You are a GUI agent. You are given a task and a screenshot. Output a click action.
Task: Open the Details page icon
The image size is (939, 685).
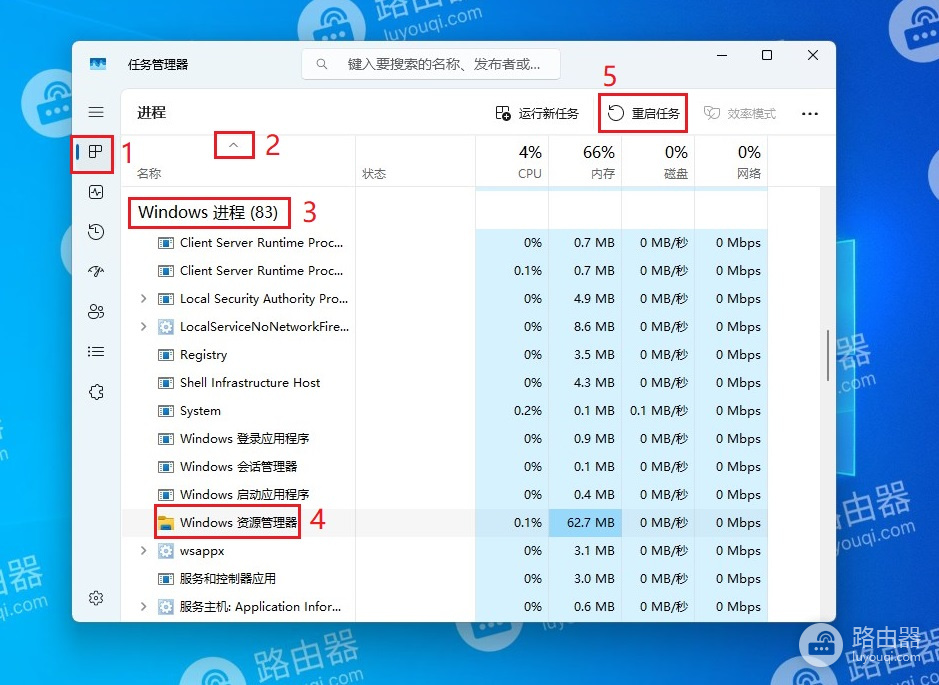pyautogui.click(x=96, y=351)
